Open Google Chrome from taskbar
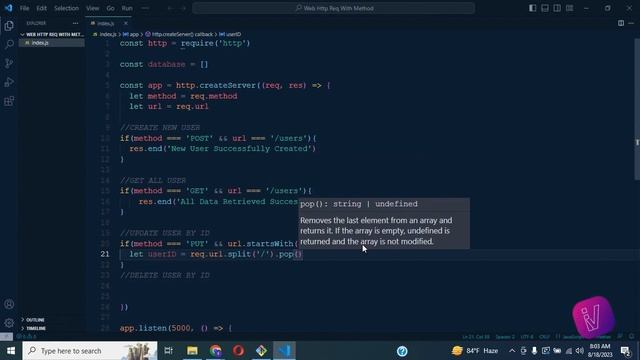 (x=216, y=351)
